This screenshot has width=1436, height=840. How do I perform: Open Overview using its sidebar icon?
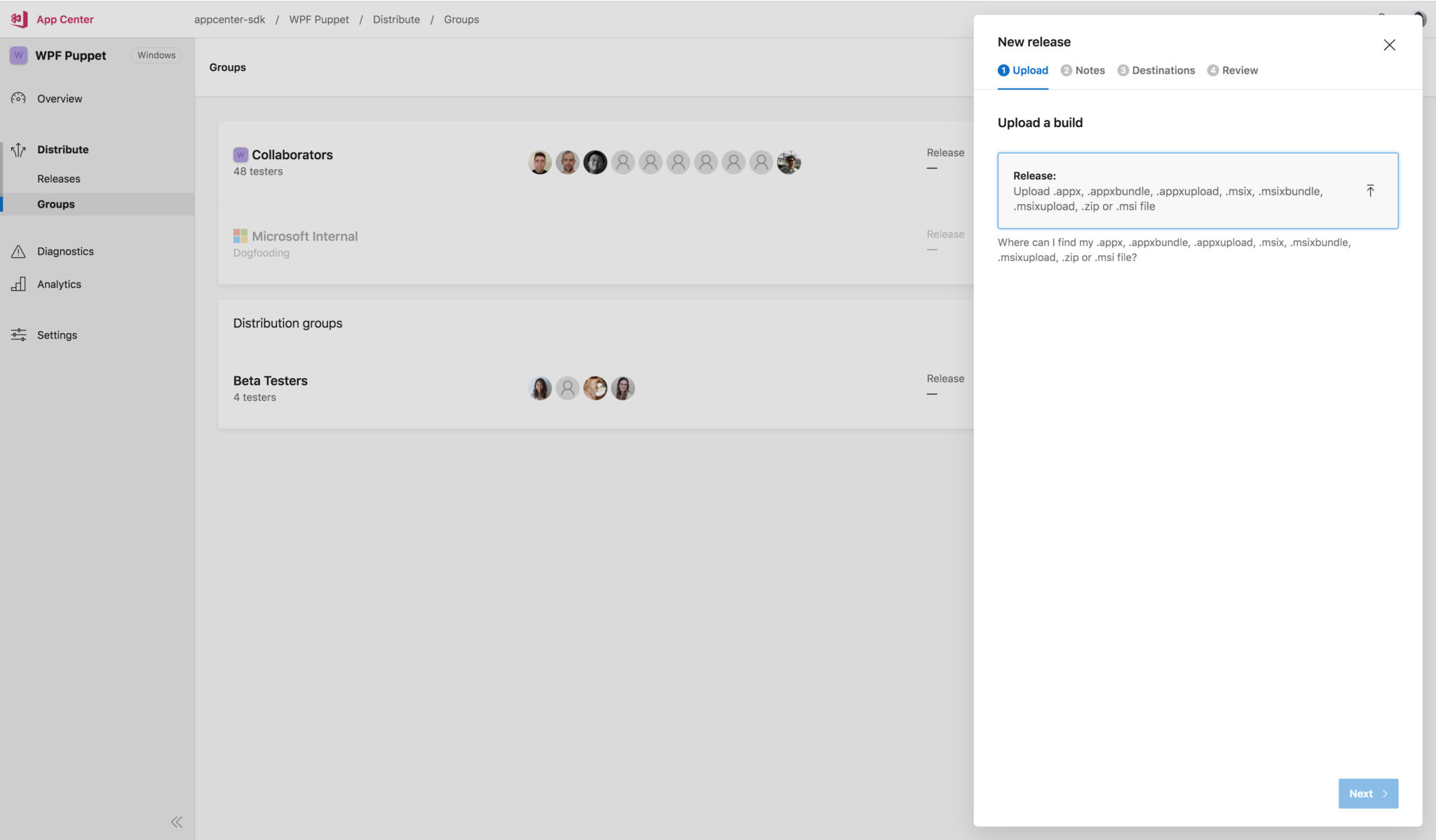18,98
